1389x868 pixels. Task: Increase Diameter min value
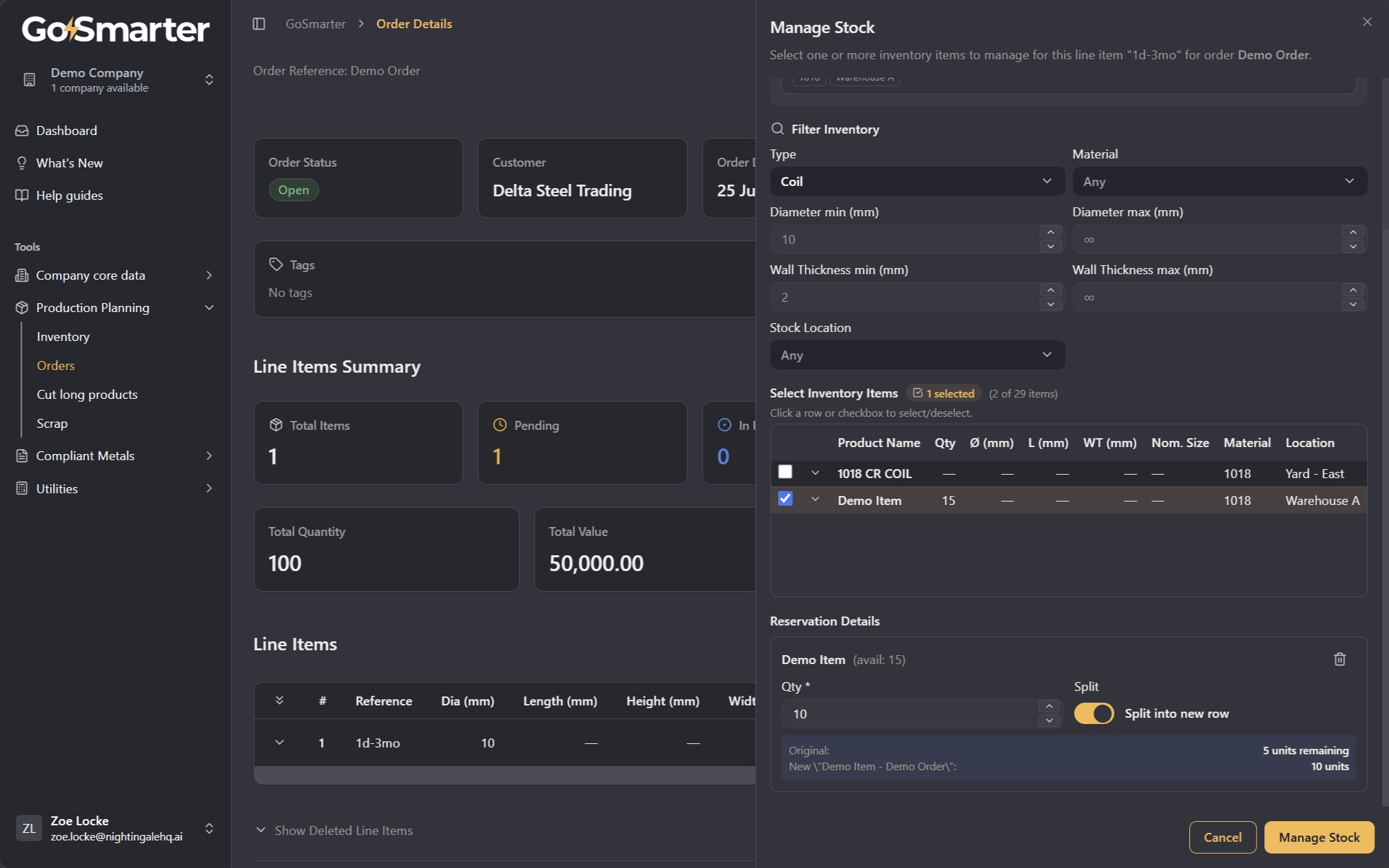1051,232
